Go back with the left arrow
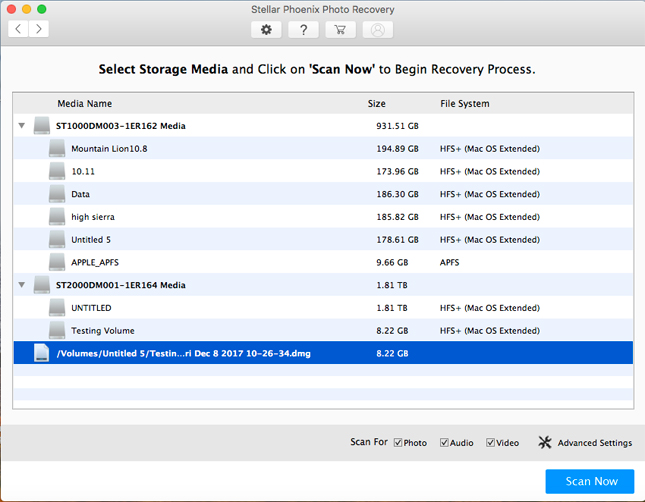This screenshot has width=645, height=502. click(x=18, y=29)
